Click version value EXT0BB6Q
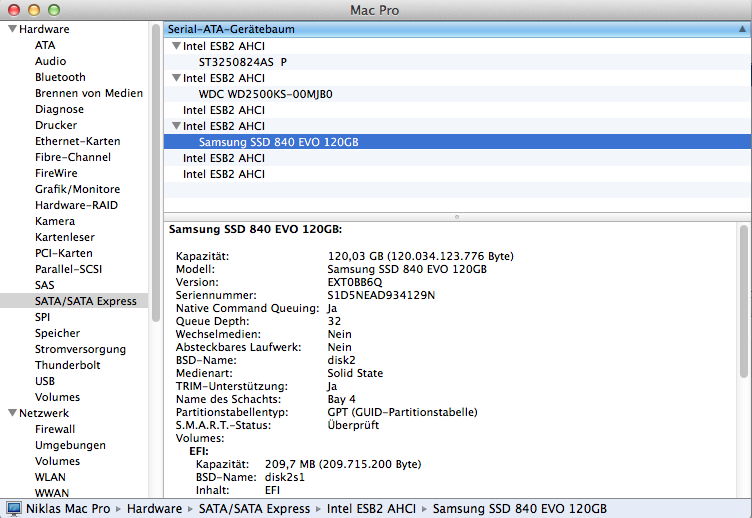The height and width of the screenshot is (518, 752). coord(354,282)
